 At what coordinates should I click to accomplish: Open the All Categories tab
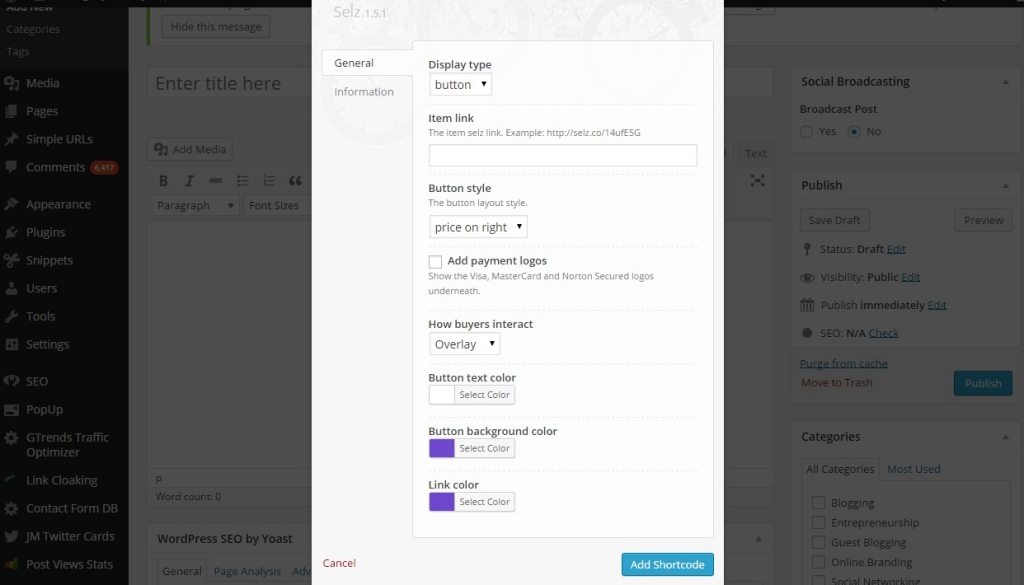pos(840,469)
